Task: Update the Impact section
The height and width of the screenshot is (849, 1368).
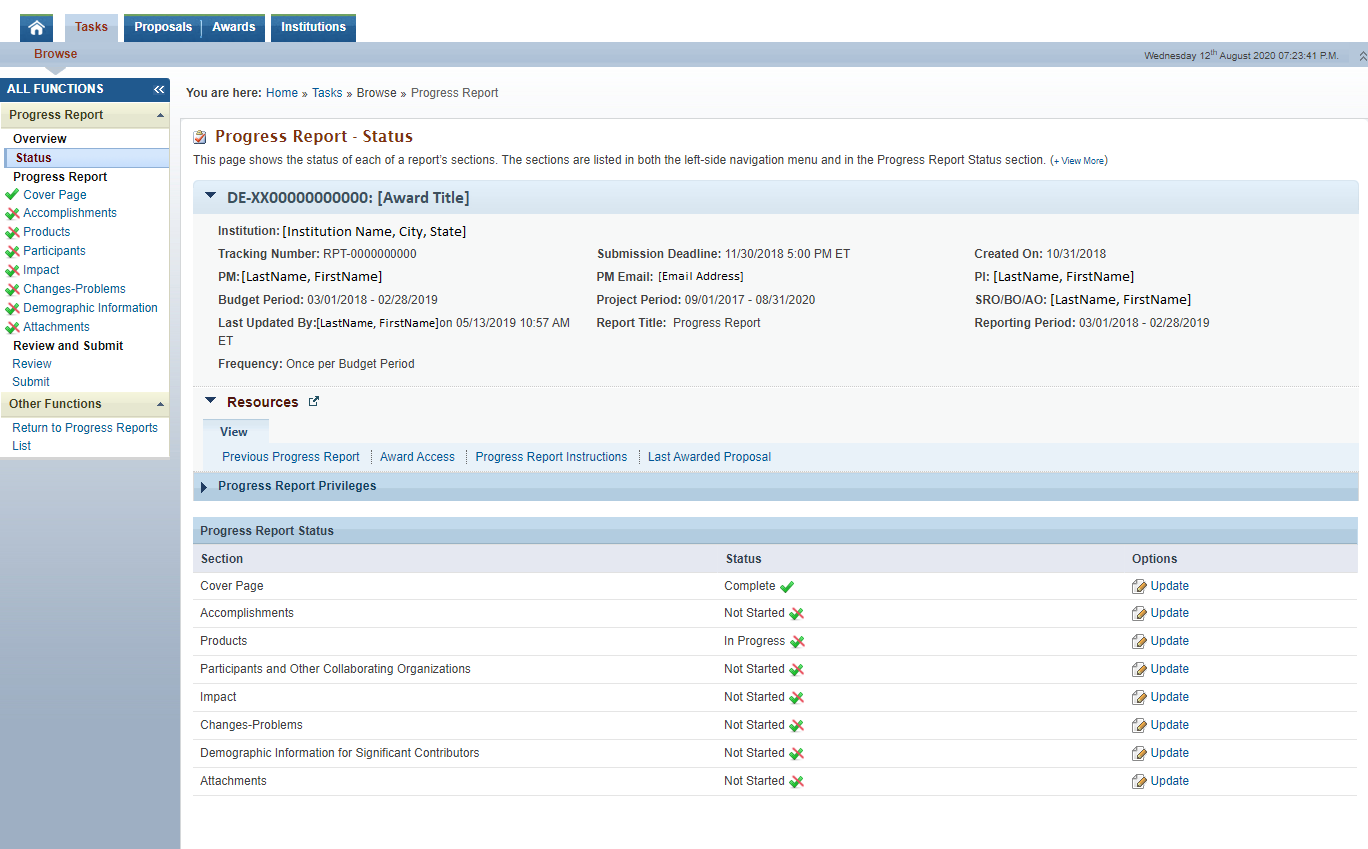Action: coord(1168,697)
